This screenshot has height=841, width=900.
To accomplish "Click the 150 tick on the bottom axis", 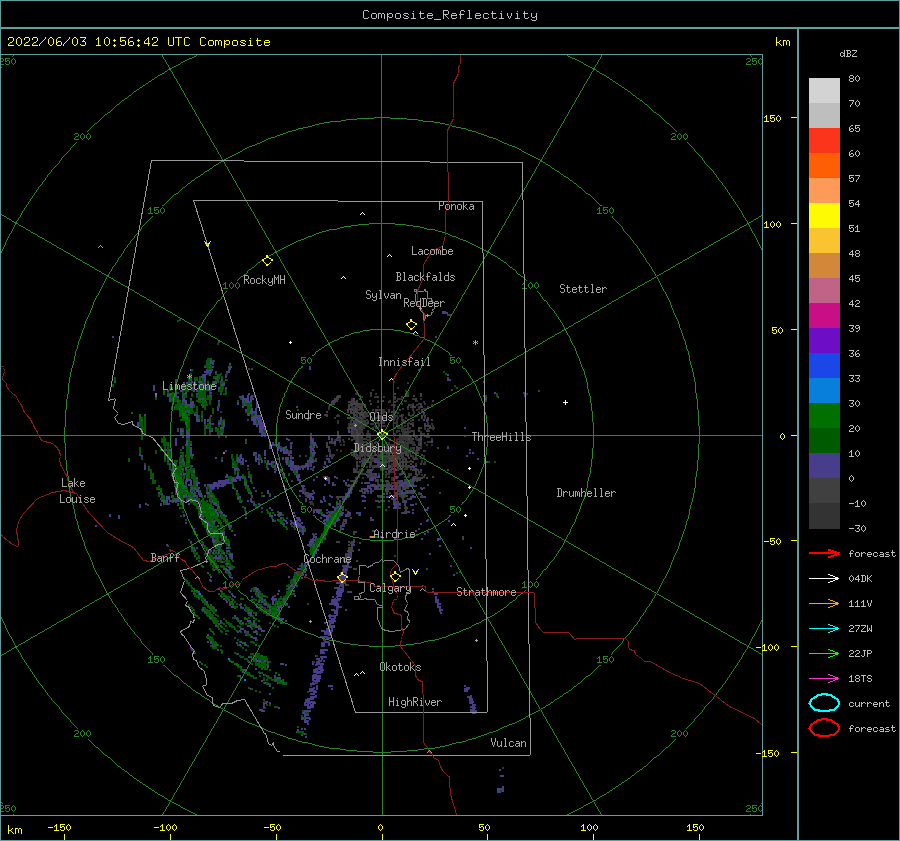I will click(x=695, y=827).
